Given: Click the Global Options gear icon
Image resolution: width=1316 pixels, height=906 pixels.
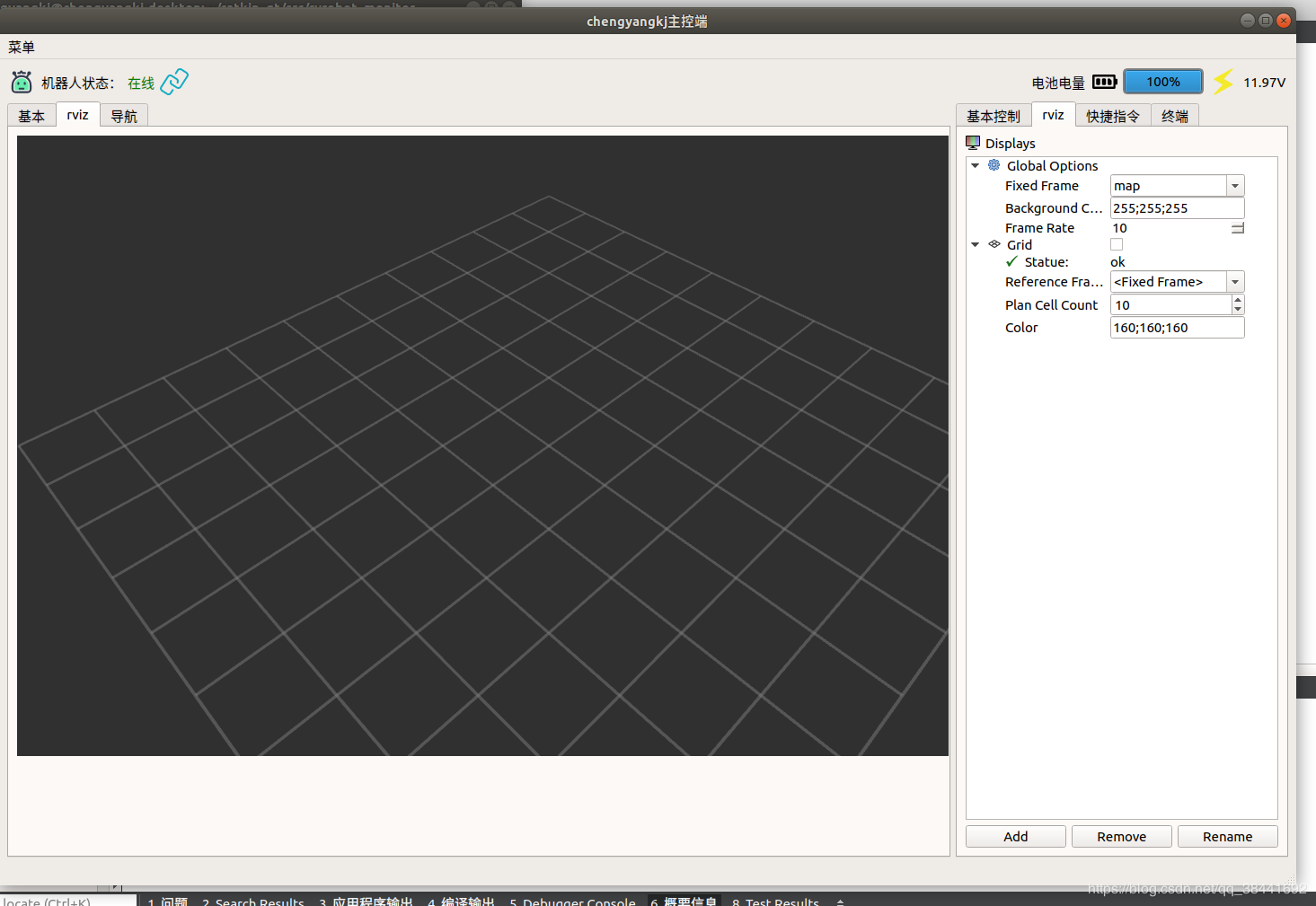Looking at the screenshot, I should tap(994, 165).
